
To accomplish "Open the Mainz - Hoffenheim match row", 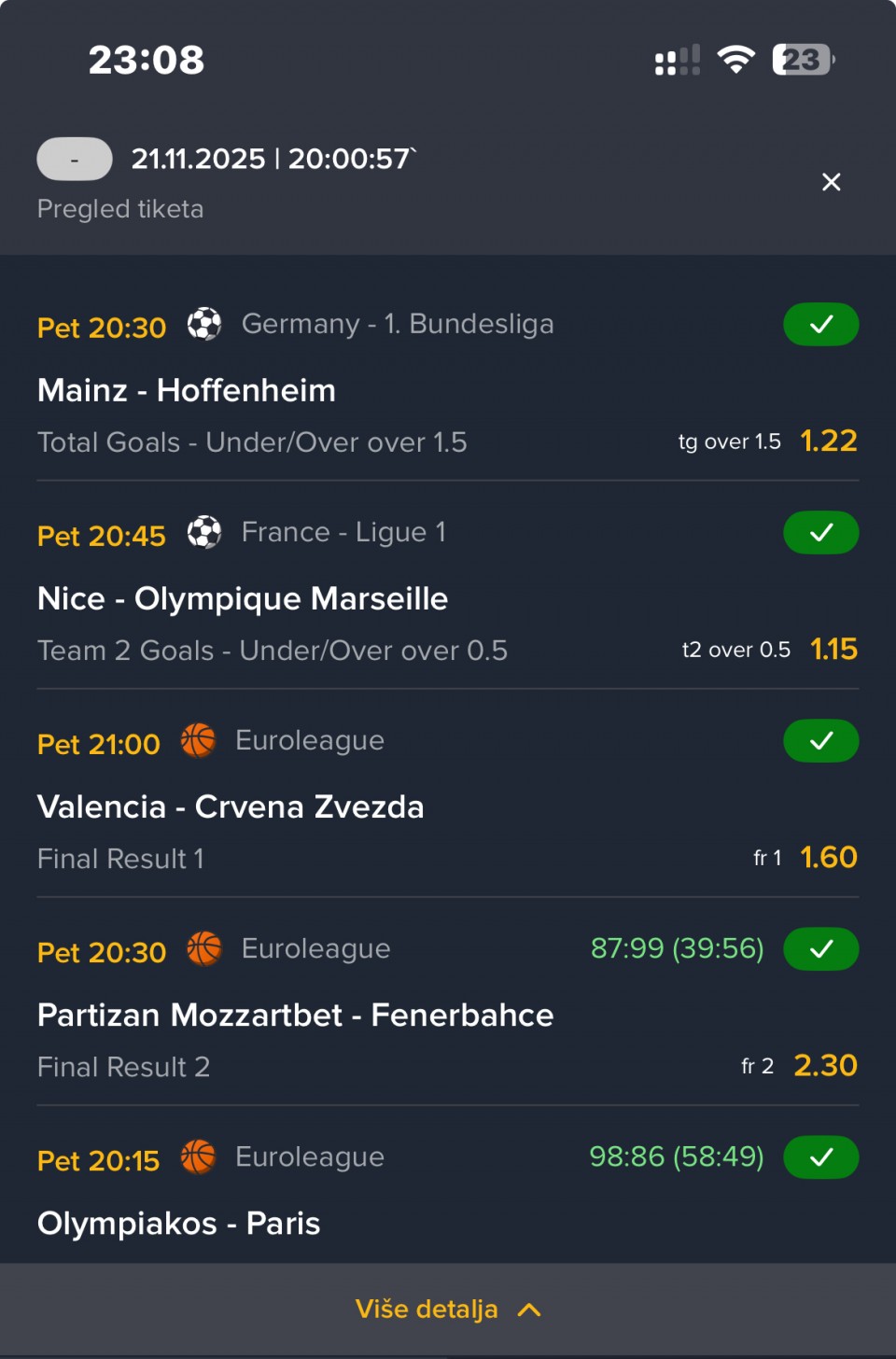I will click(187, 390).
